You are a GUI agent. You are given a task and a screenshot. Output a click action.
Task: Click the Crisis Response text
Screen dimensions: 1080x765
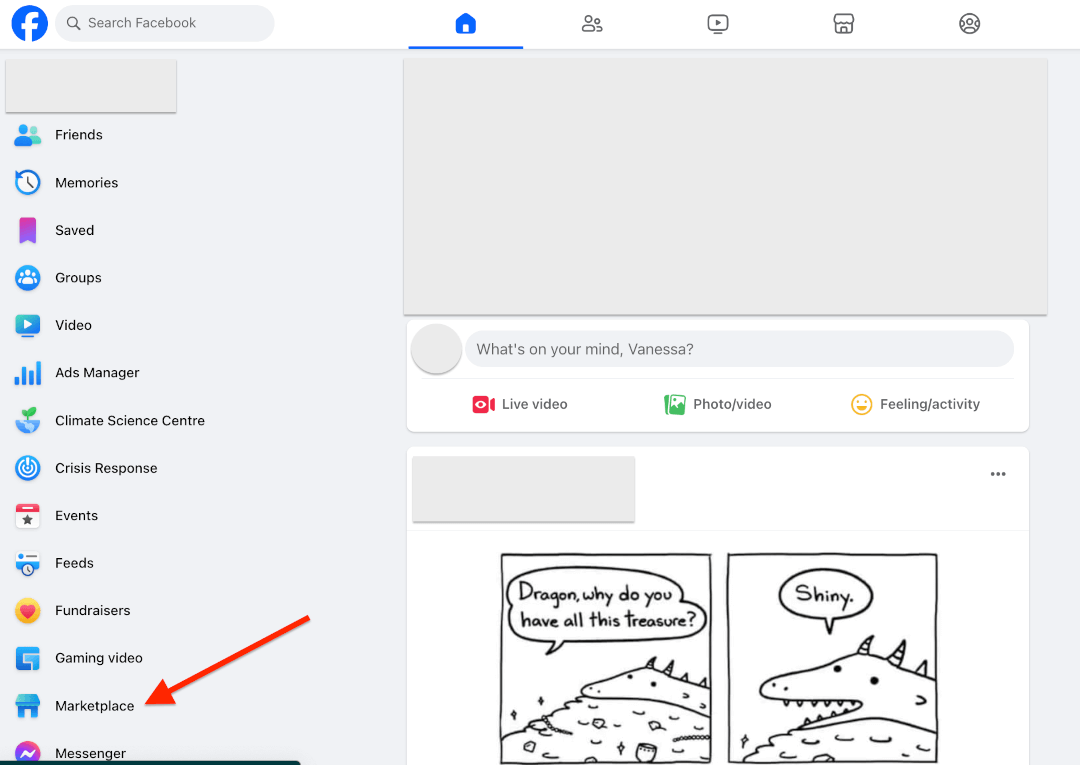(x=106, y=468)
